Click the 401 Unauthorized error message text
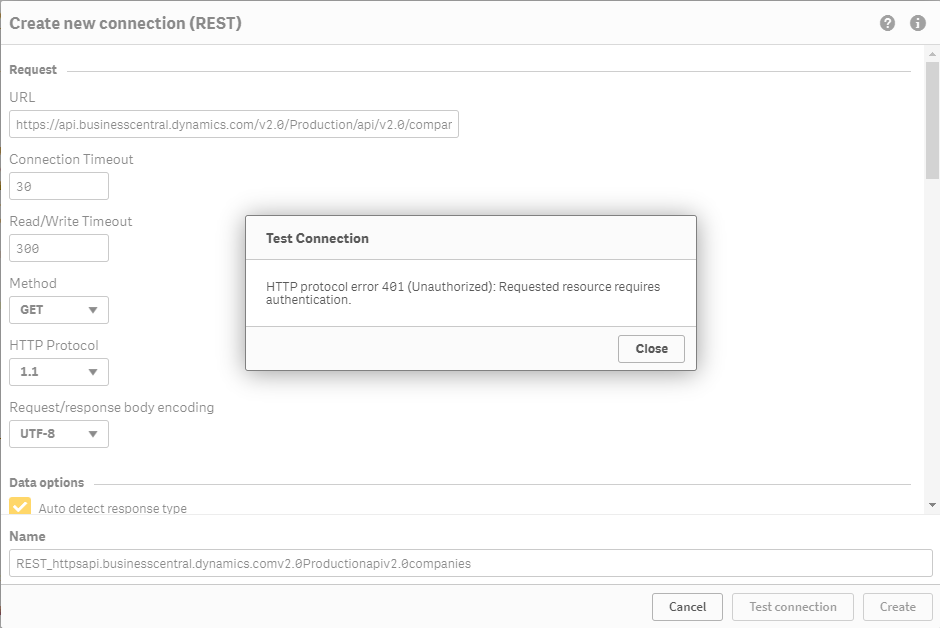This screenshot has width=940, height=628. [463, 293]
